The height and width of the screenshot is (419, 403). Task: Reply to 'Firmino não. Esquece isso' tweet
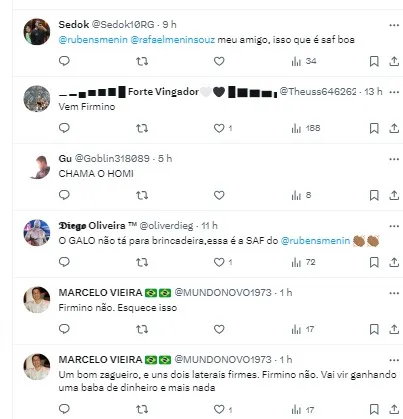click(x=64, y=329)
